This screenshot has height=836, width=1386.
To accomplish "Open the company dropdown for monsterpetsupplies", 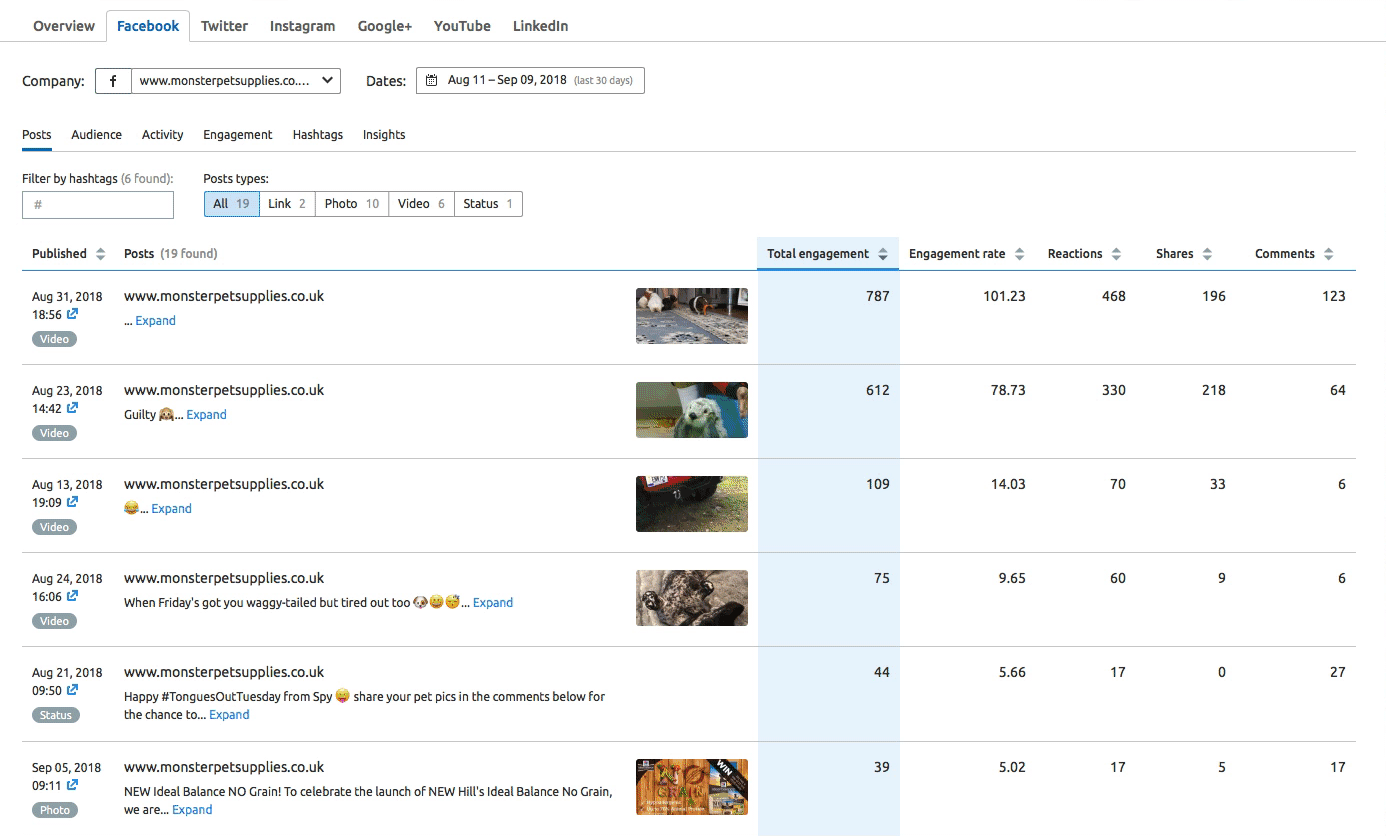I will point(236,81).
